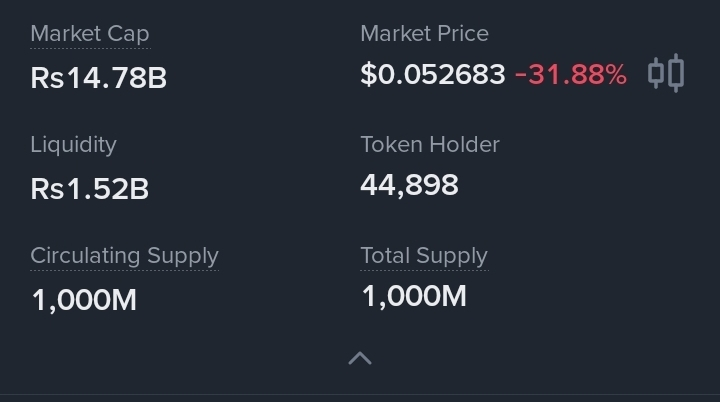Click the Market Cap label
The height and width of the screenshot is (402, 720).
90,34
